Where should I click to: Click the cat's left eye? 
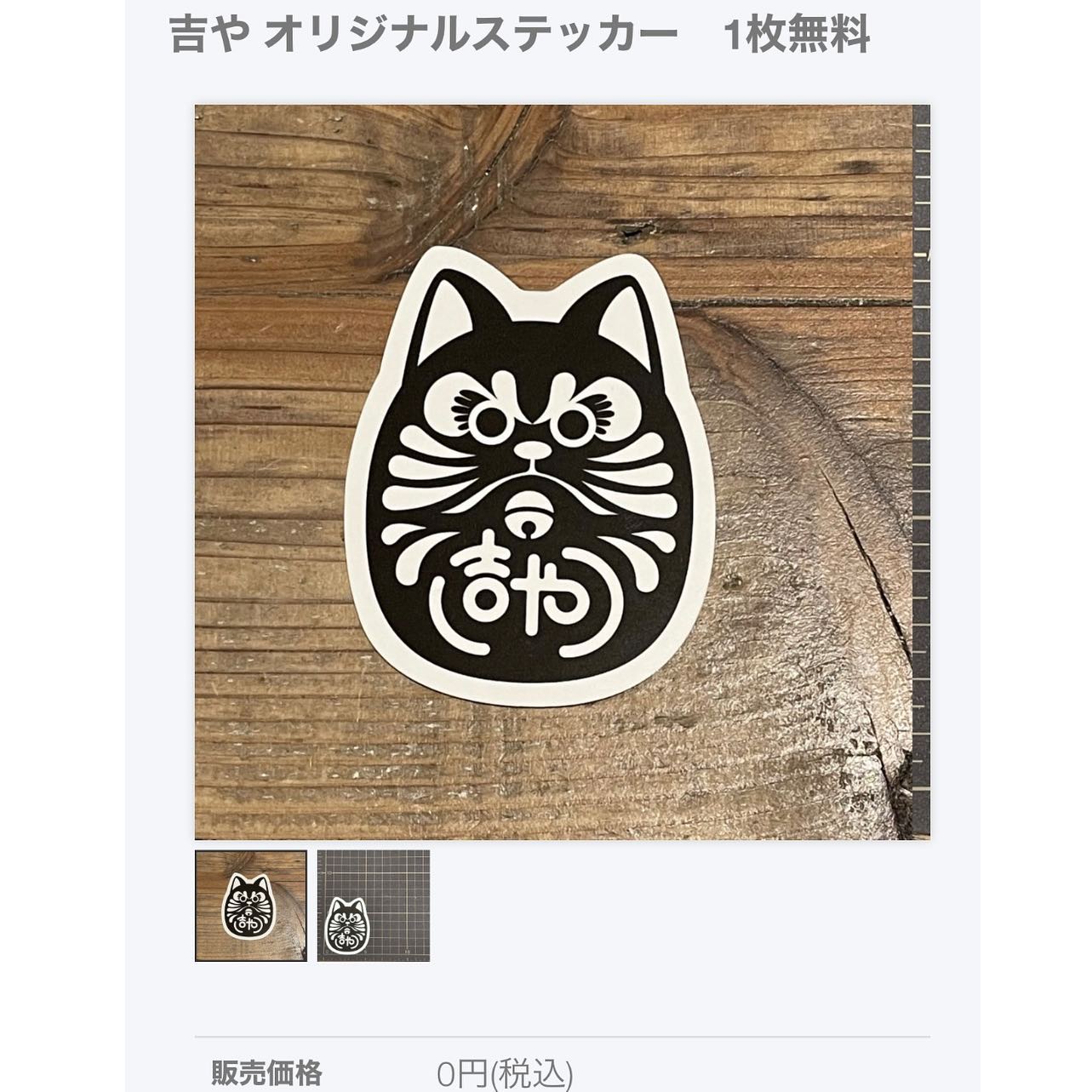tap(489, 418)
